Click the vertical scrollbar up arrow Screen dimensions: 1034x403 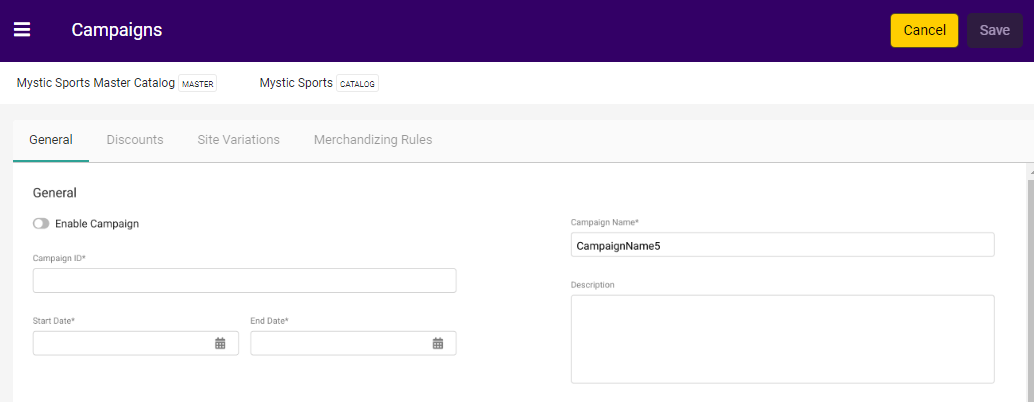1030,170
